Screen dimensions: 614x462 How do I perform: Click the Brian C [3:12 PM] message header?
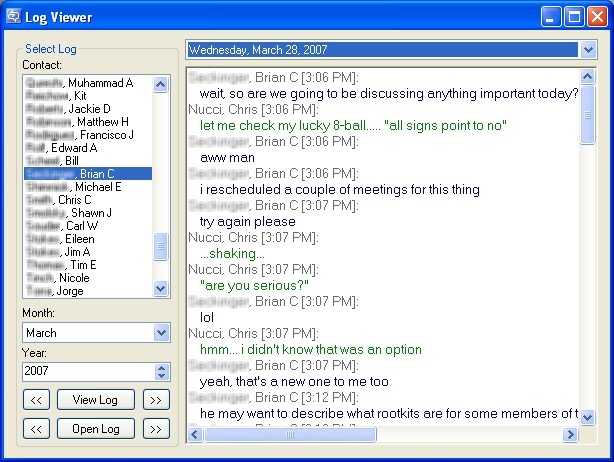273,397
